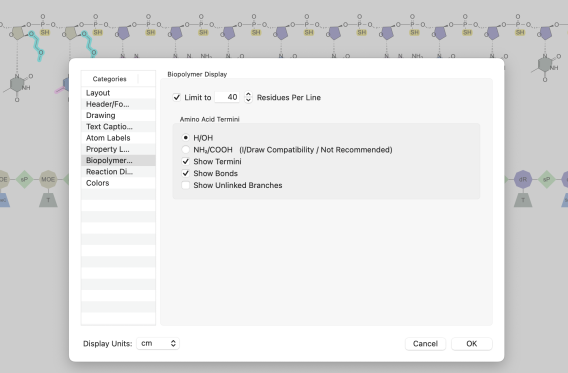The width and height of the screenshot is (568, 373).
Task: Click the residues per line number field
Action: click(227, 97)
